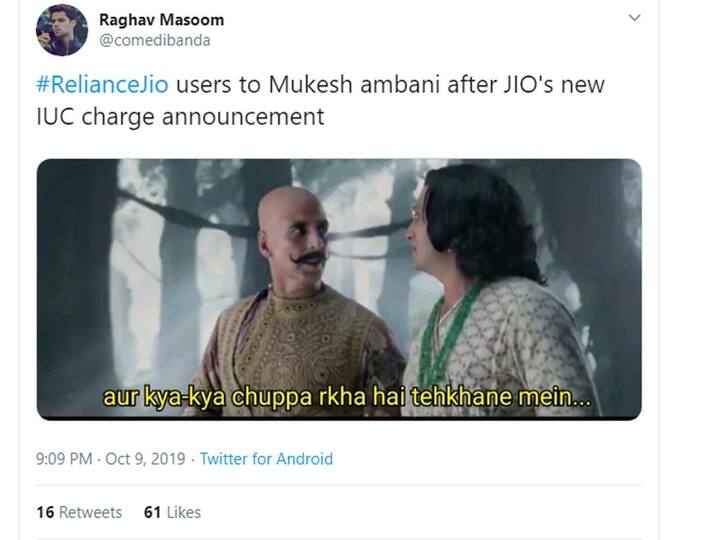Select the 'IUC charge announcement' tweet text
The image size is (720, 540).
pyautogui.click(x=180, y=117)
